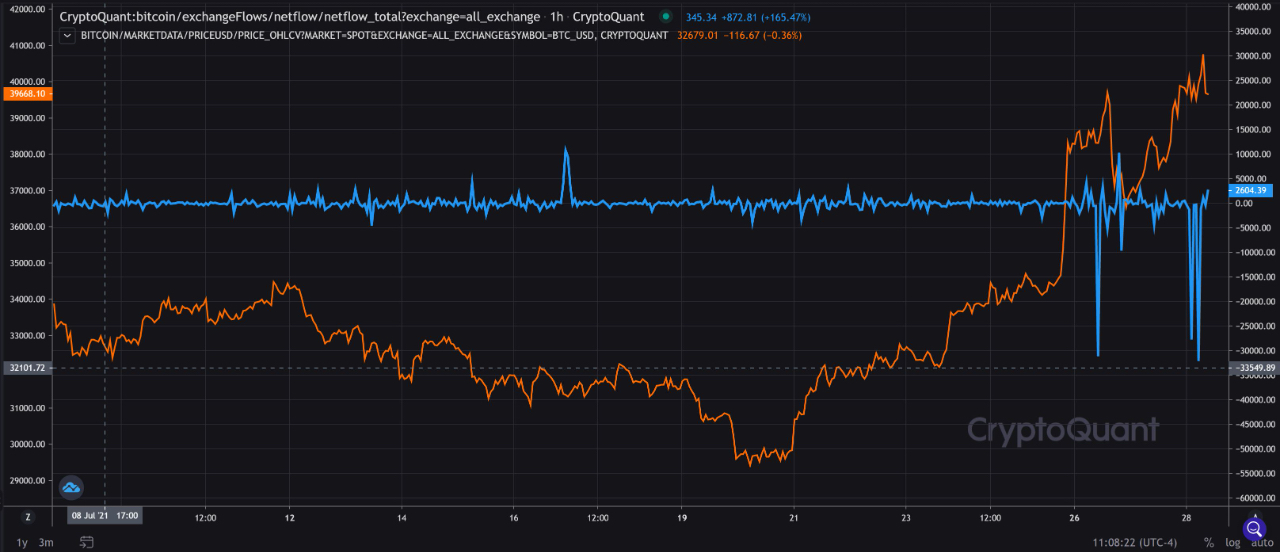Click the 32101.72 crosshair price label
Screen dimensions: 1280x552
(27, 368)
